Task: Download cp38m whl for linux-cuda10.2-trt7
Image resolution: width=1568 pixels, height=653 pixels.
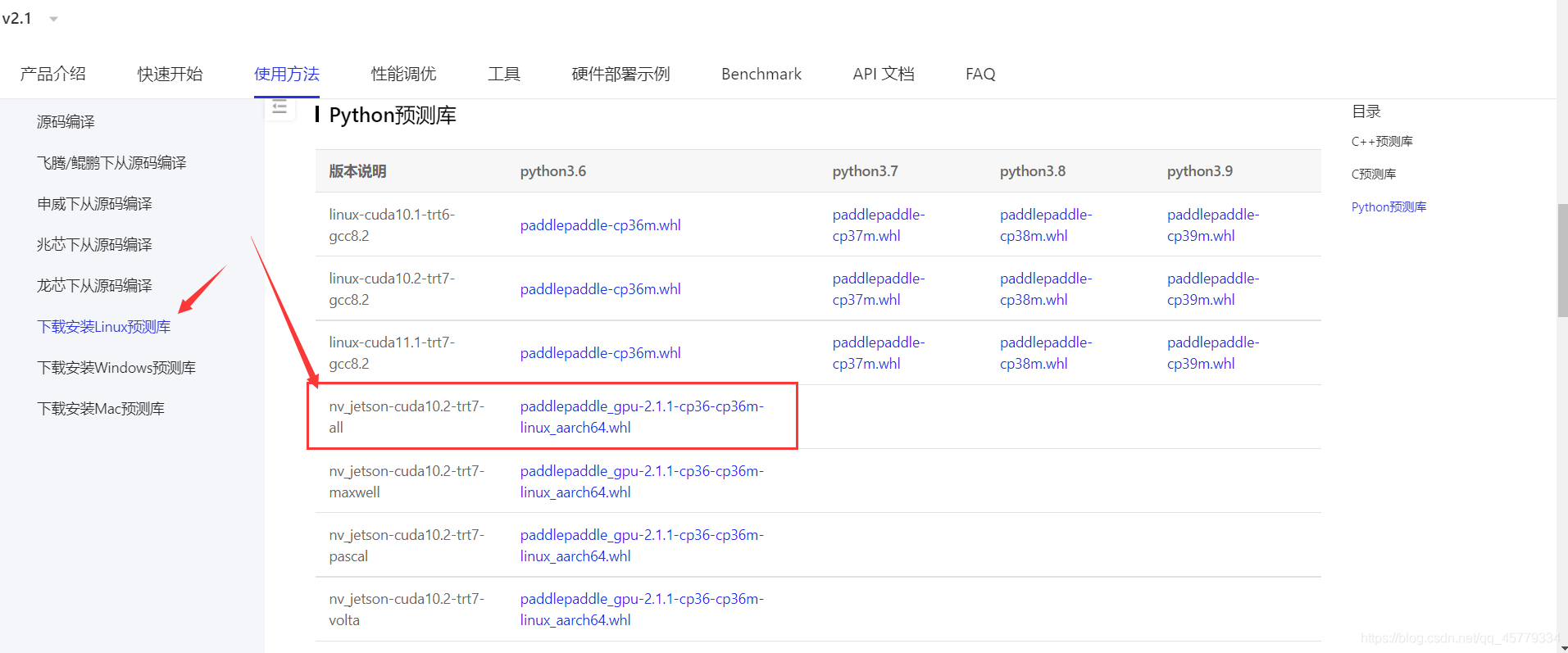Action: pos(1046,289)
